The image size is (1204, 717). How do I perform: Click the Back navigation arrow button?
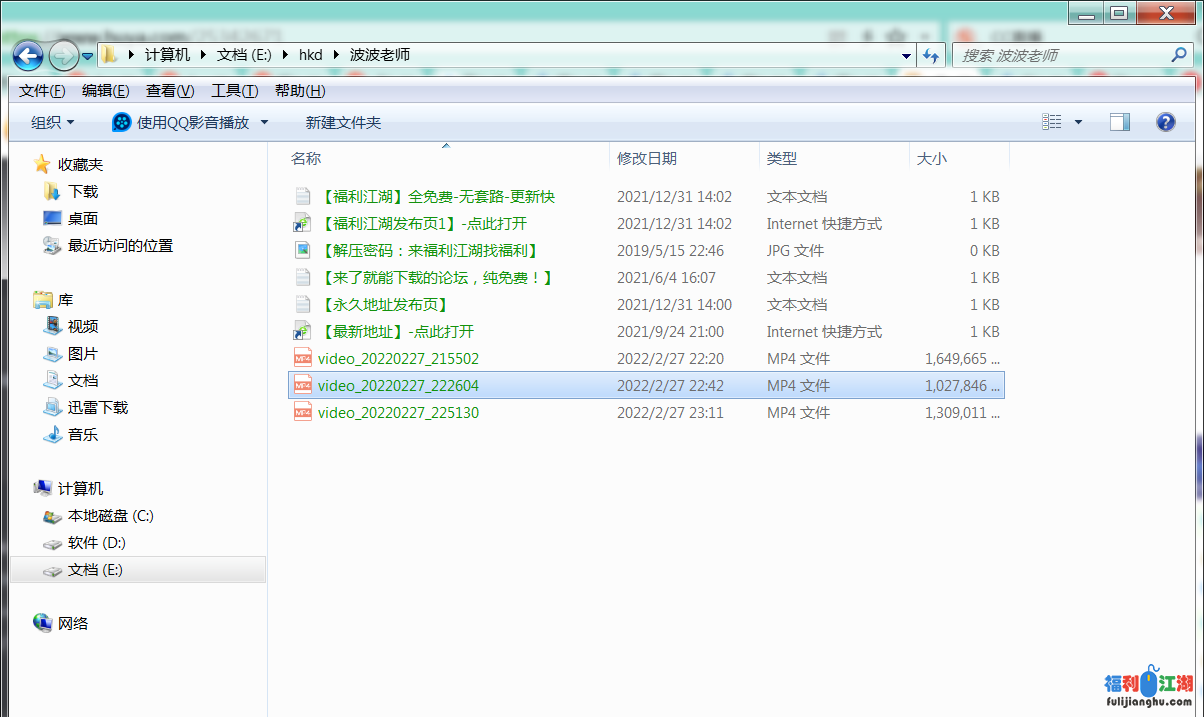point(28,55)
